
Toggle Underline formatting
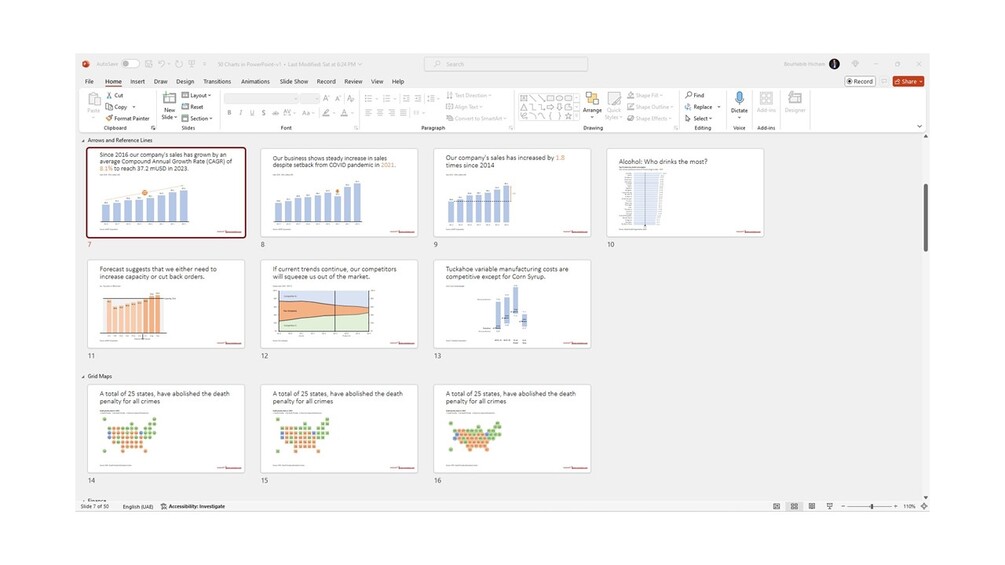coord(252,113)
